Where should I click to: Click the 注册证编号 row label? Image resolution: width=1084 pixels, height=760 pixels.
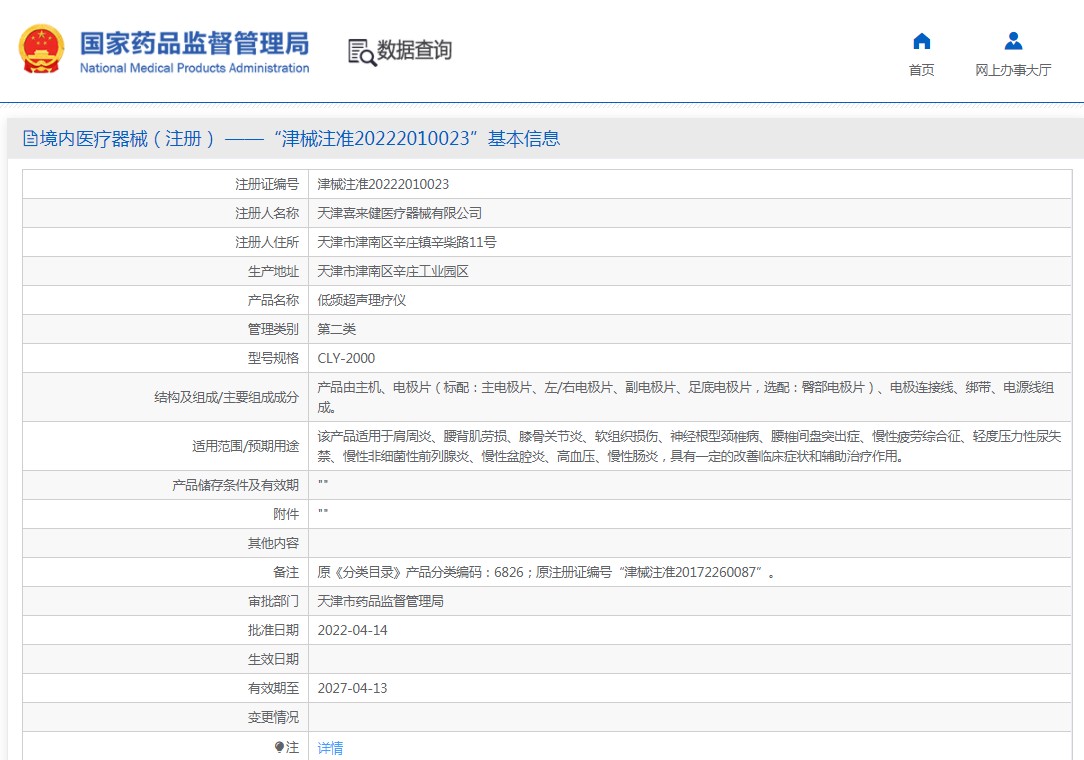click(x=267, y=184)
